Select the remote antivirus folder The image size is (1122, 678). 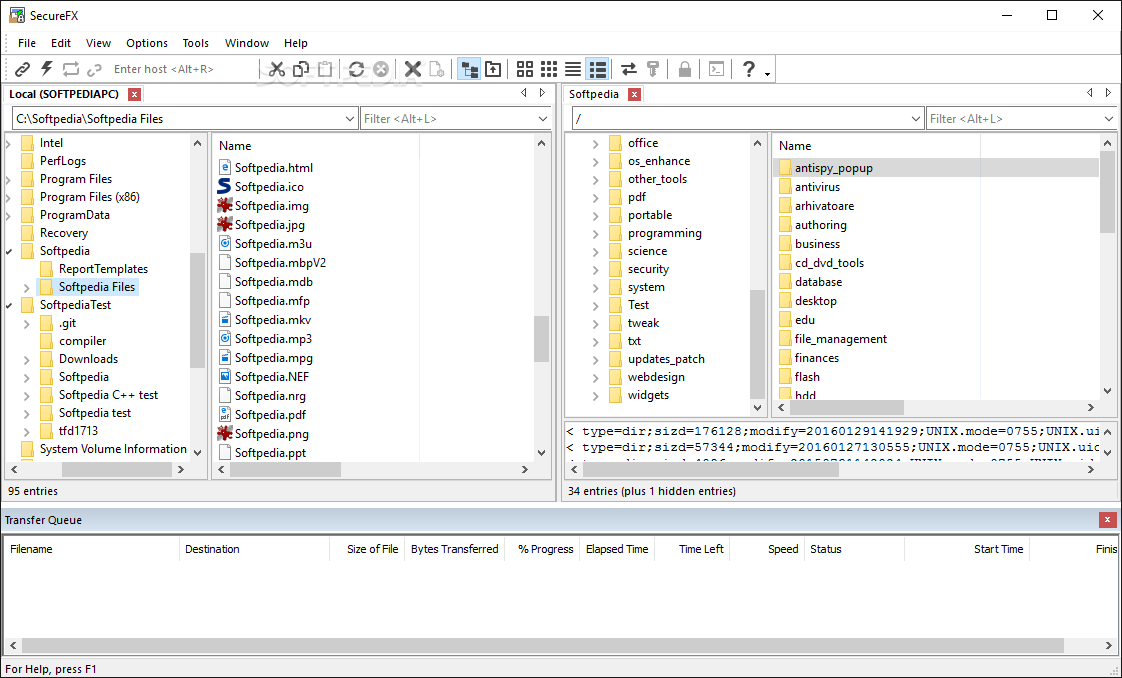(817, 187)
